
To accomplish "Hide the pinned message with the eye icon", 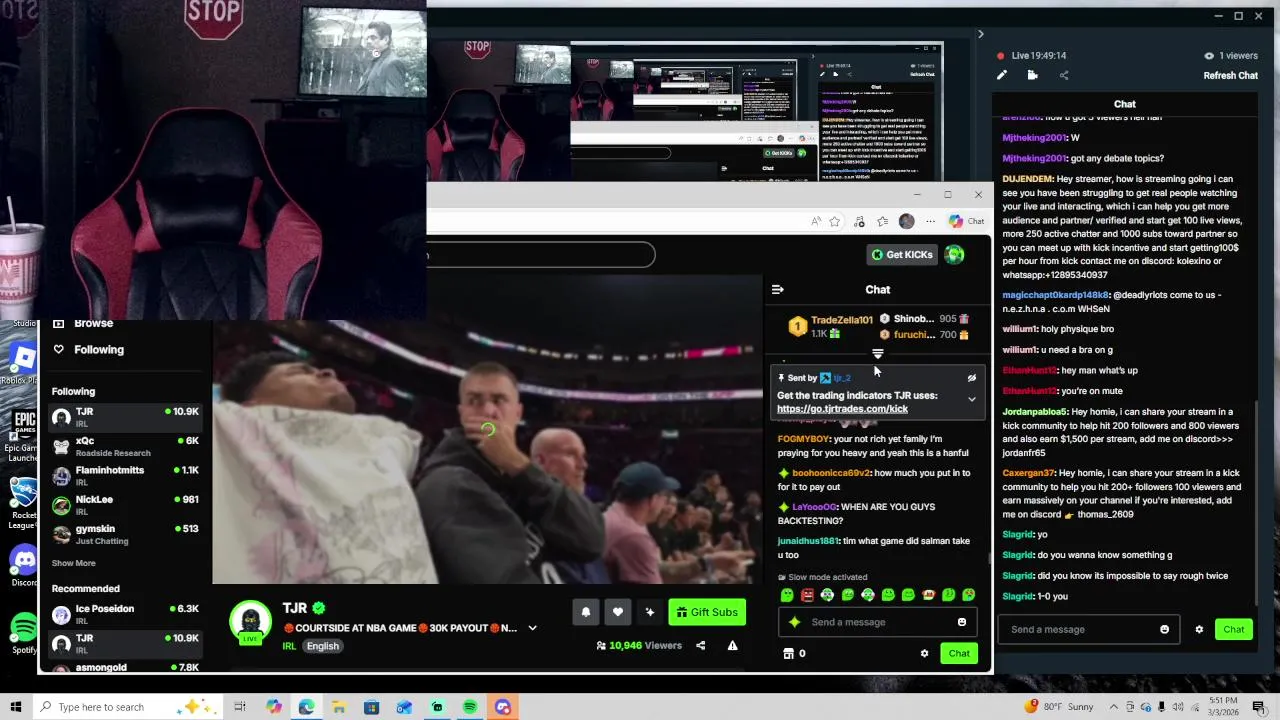I will (x=971, y=378).
